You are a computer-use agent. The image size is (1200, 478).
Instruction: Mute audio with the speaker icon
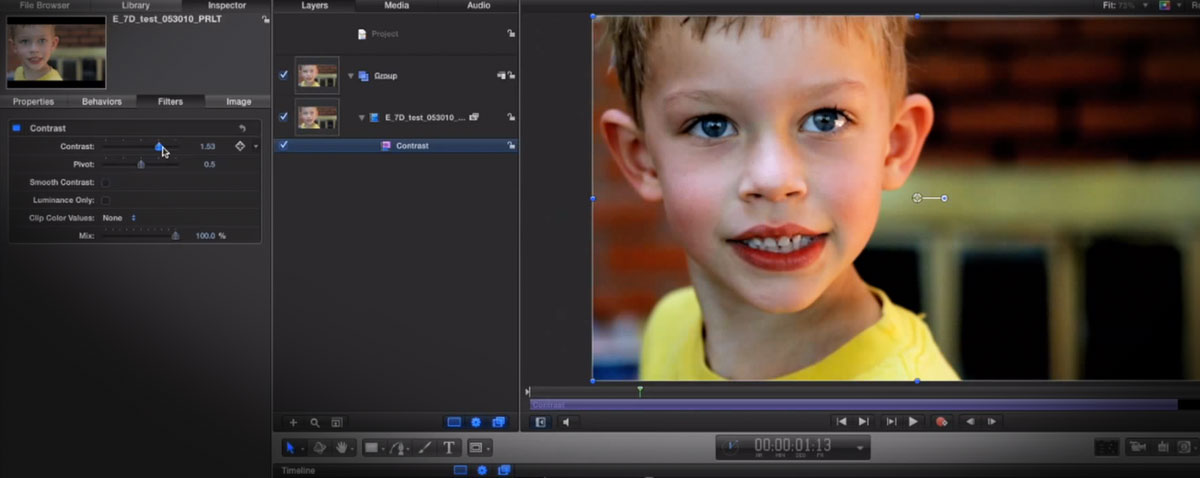[x=566, y=422]
